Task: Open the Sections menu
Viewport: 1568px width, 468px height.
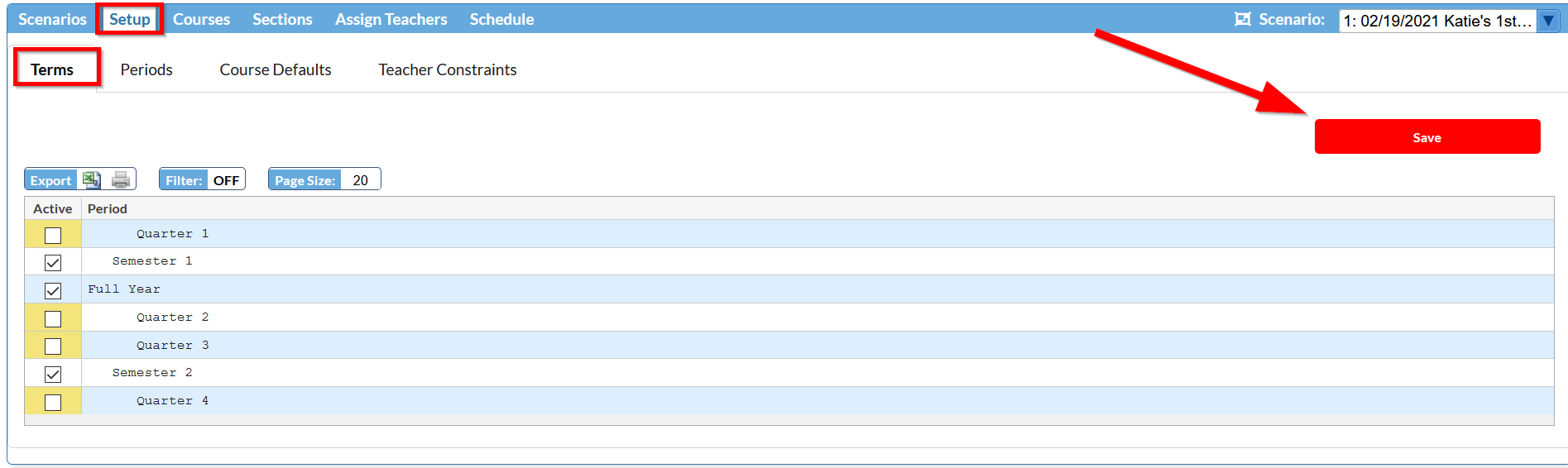Action: [x=282, y=19]
